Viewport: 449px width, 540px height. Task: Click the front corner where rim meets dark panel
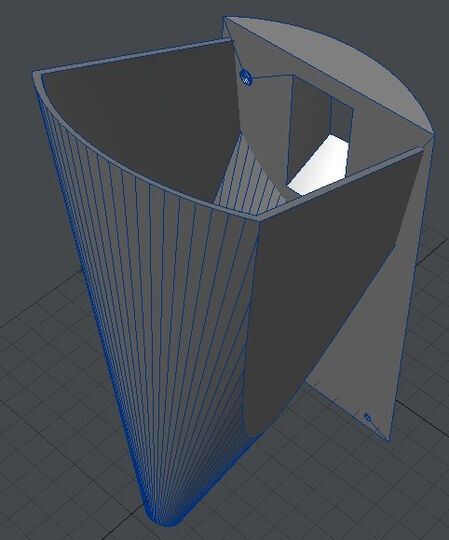tap(259, 219)
